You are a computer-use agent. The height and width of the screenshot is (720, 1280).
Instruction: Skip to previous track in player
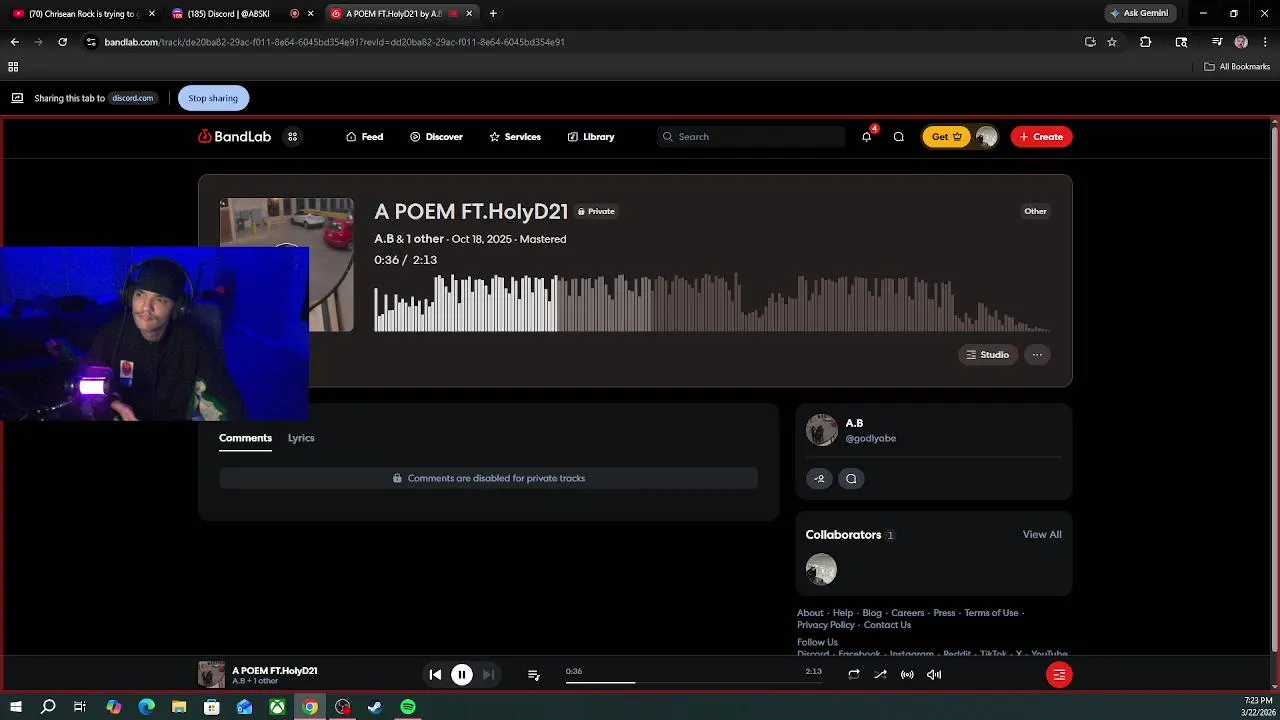(435, 675)
